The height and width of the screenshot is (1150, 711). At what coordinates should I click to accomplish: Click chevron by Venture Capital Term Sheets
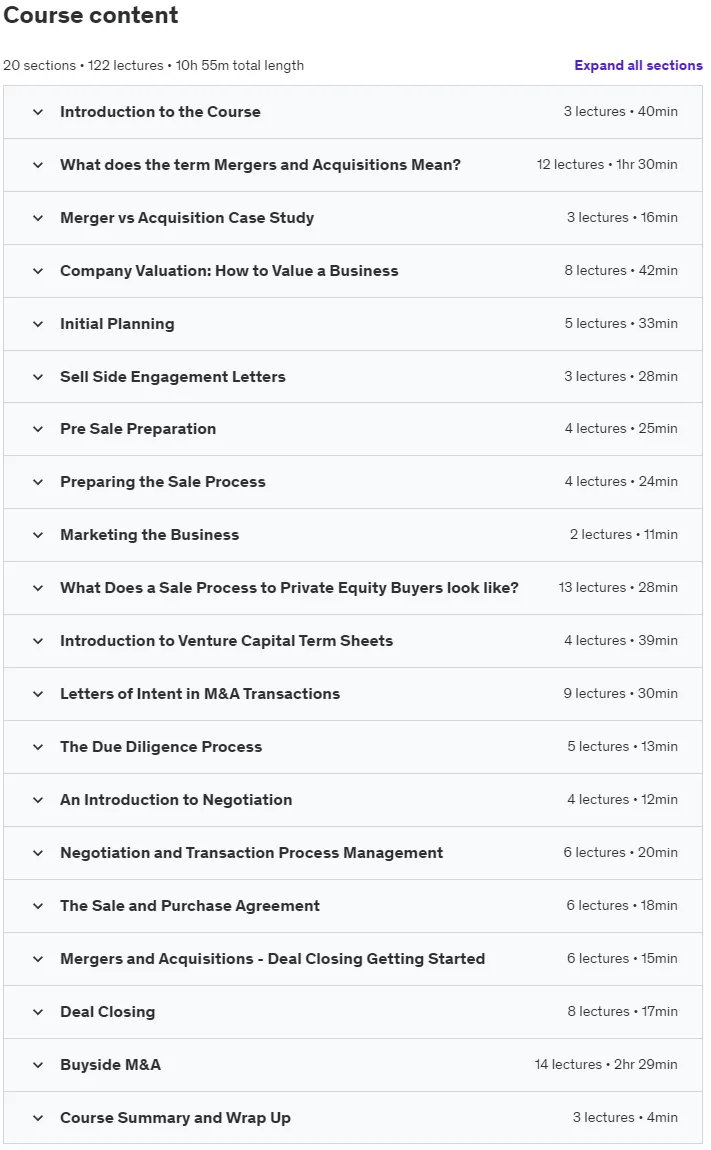(x=38, y=641)
